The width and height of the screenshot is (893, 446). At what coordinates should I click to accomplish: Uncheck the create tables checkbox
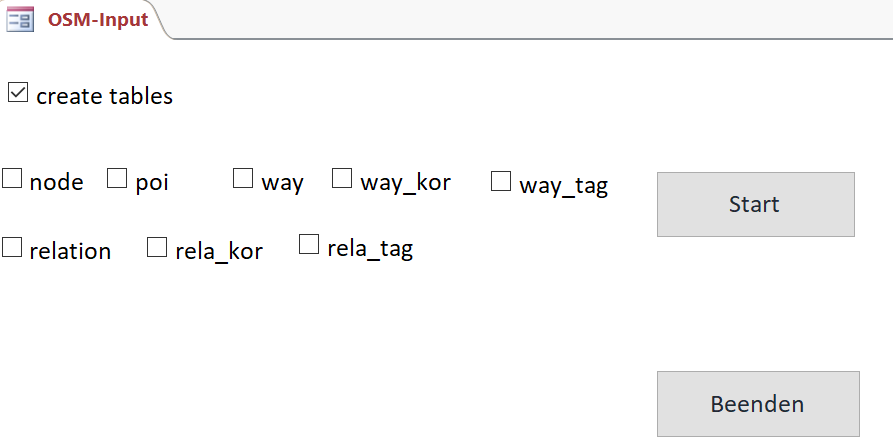(18, 92)
